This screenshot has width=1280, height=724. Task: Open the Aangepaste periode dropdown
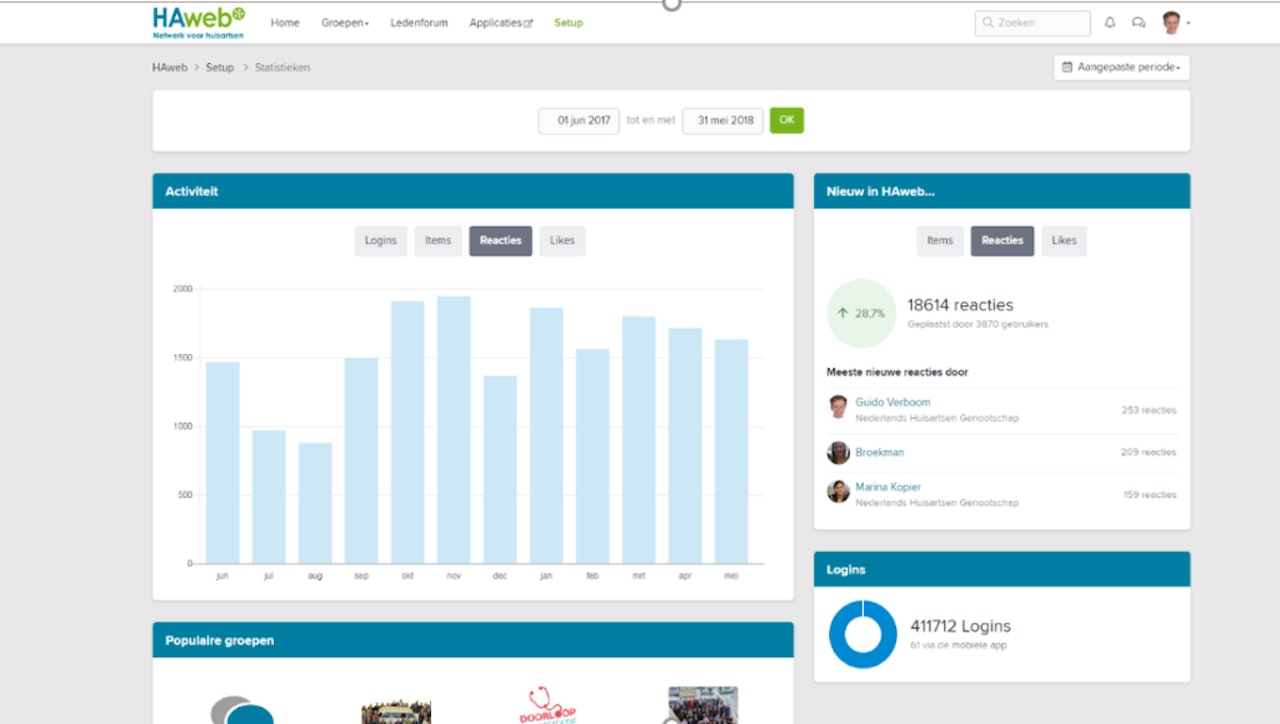[1121, 67]
